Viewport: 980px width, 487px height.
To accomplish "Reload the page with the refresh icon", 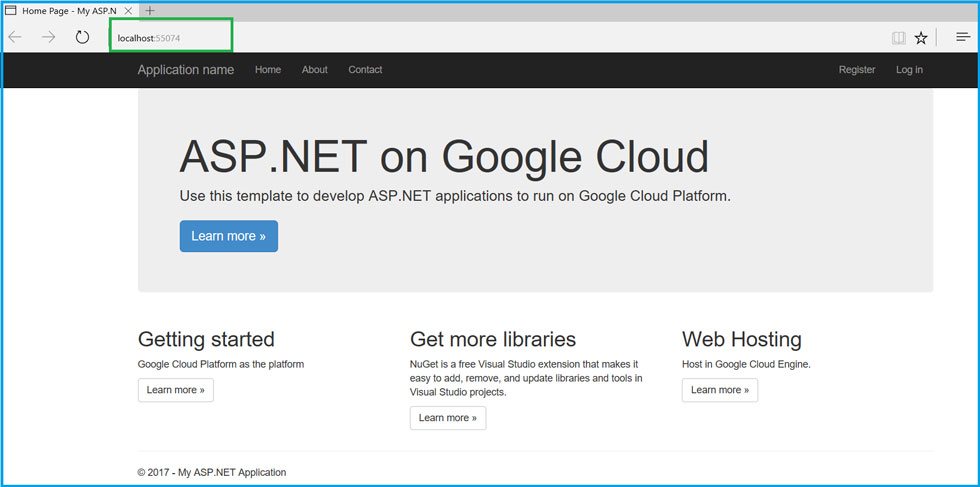I will pyautogui.click(x=82, y=38).
